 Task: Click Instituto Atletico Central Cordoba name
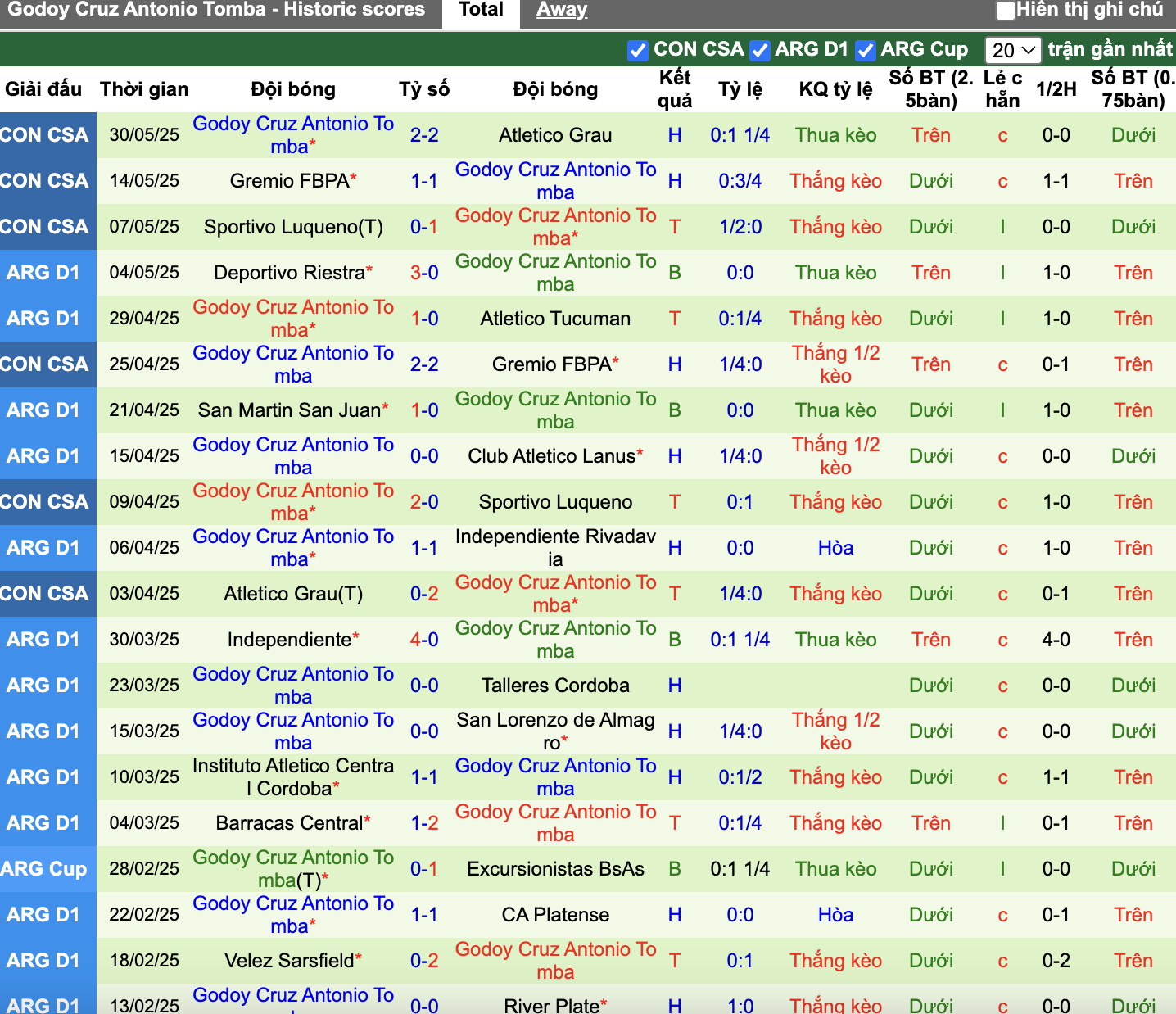click(293, 777)
